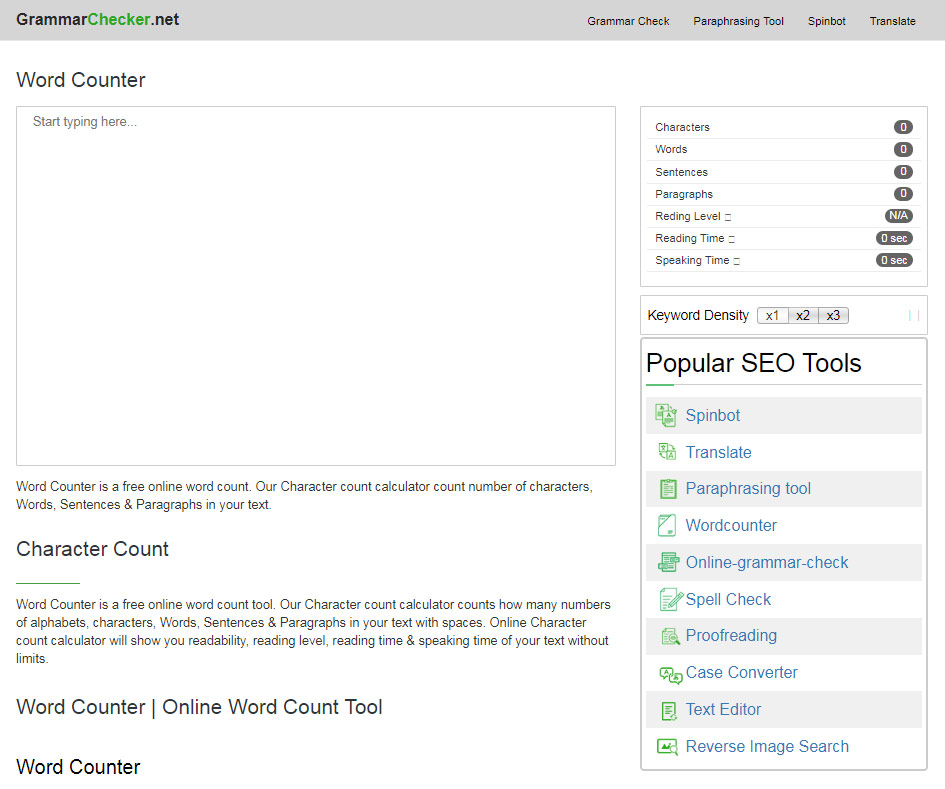The height and width of the screenshot is (789, 945).
Task: Click the GrammarChecker.net site logo
Action: click(98, 19)
